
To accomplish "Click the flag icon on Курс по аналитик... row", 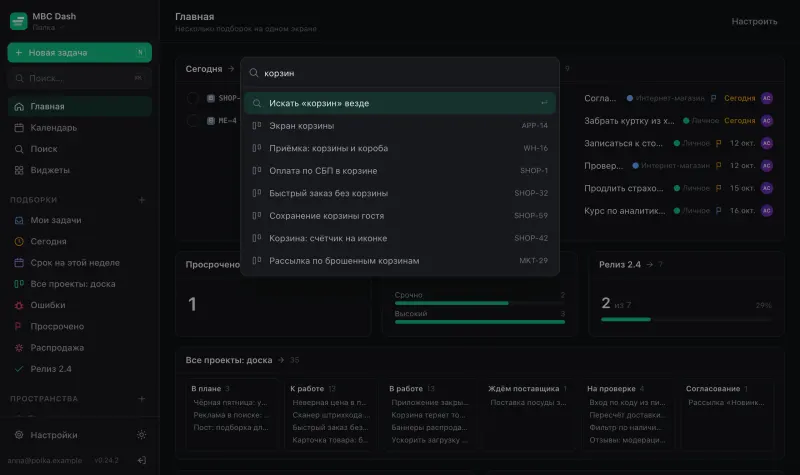I will coord(718,210).
